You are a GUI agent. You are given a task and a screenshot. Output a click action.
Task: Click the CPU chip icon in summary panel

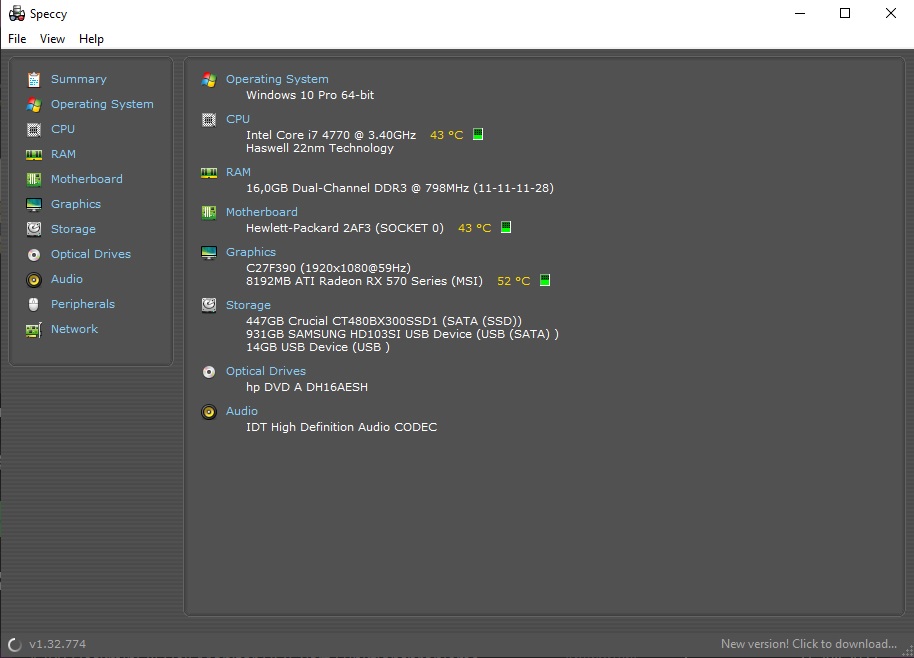209,119
